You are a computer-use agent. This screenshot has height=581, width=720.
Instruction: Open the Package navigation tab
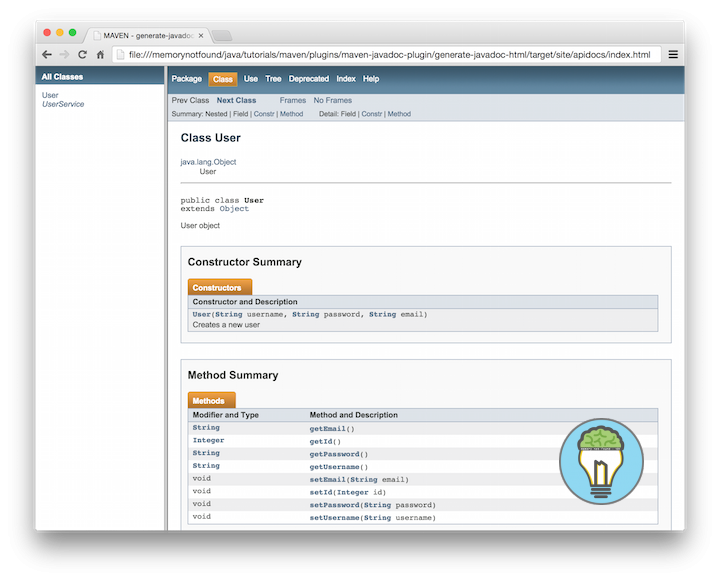pos(186,79)
